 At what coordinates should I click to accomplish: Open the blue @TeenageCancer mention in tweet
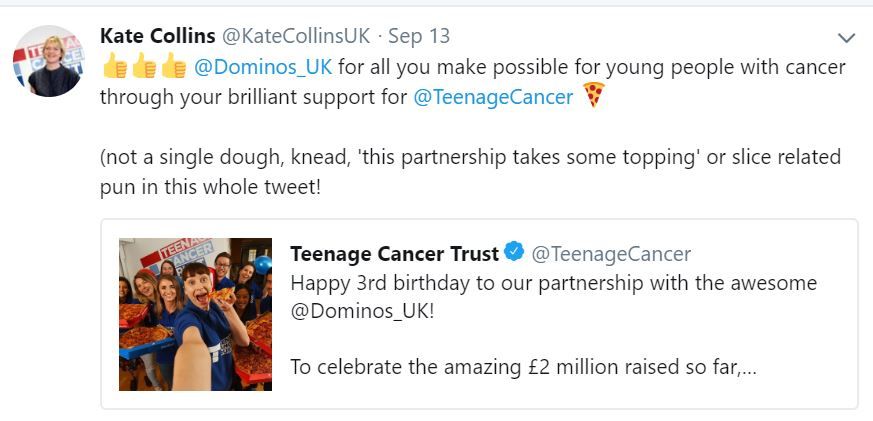(x=493, y=97)
